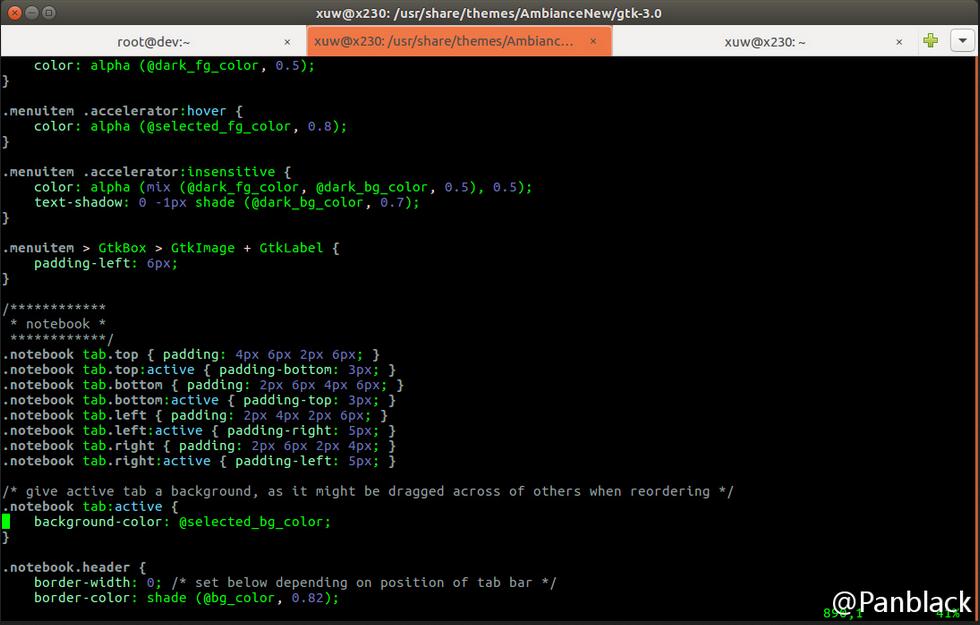Viewport: 980px width, 625px height.
Task: Close the orange AmbianceNew tab
Action: [x=594, y=42]
